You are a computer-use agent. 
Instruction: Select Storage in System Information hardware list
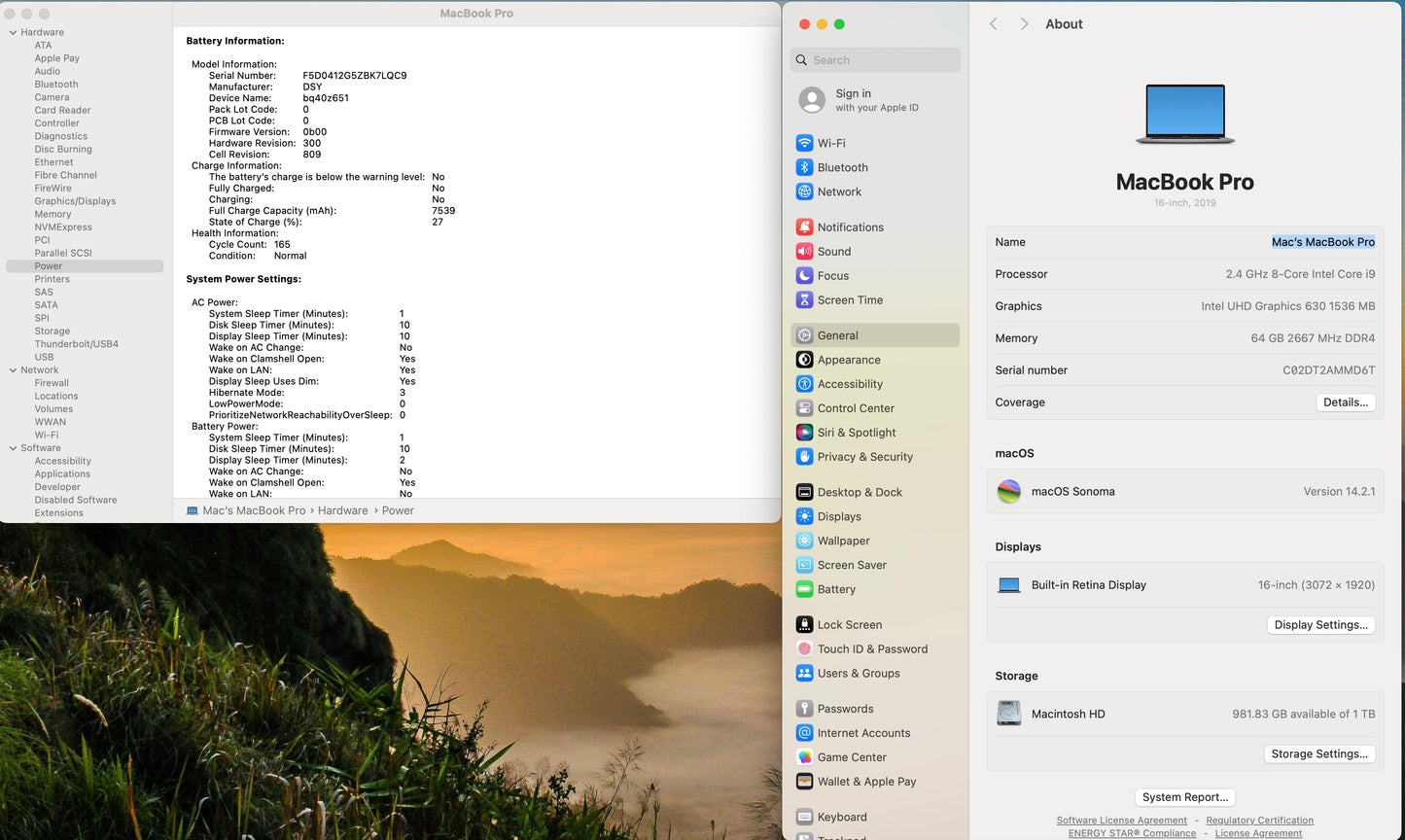(52, 332)
